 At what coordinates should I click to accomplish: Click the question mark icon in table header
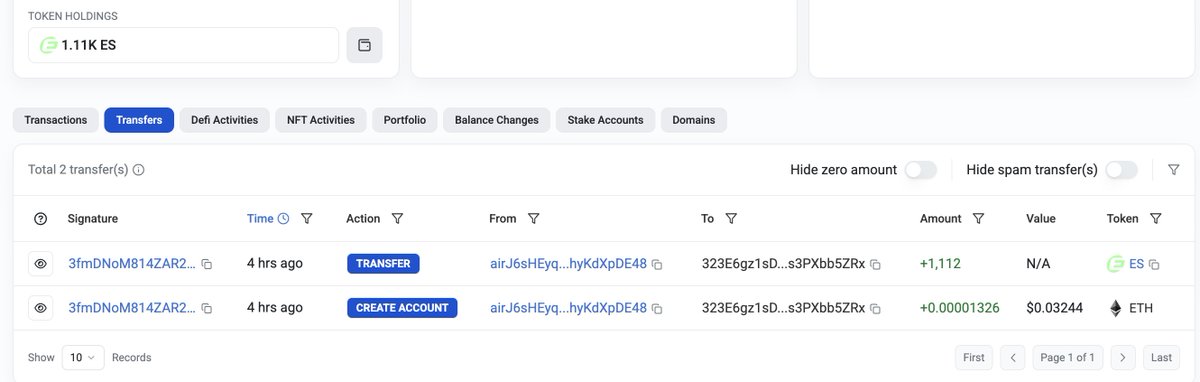pos(41,219)
